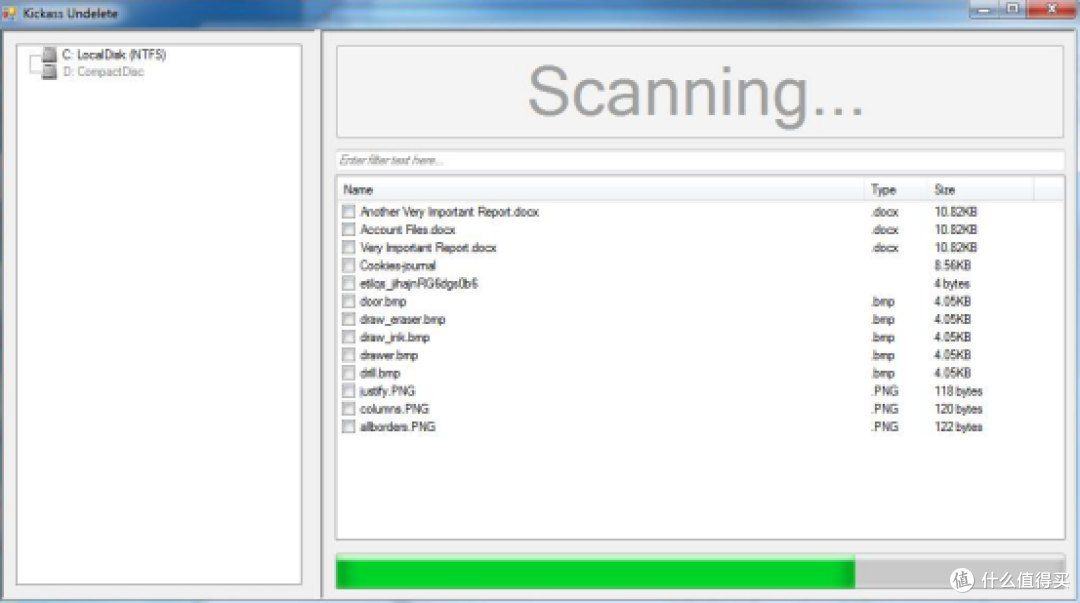This screenshot has width=1080, height=603.
Task: Check the justify.PNG checkbox
Action: [349, 391]
